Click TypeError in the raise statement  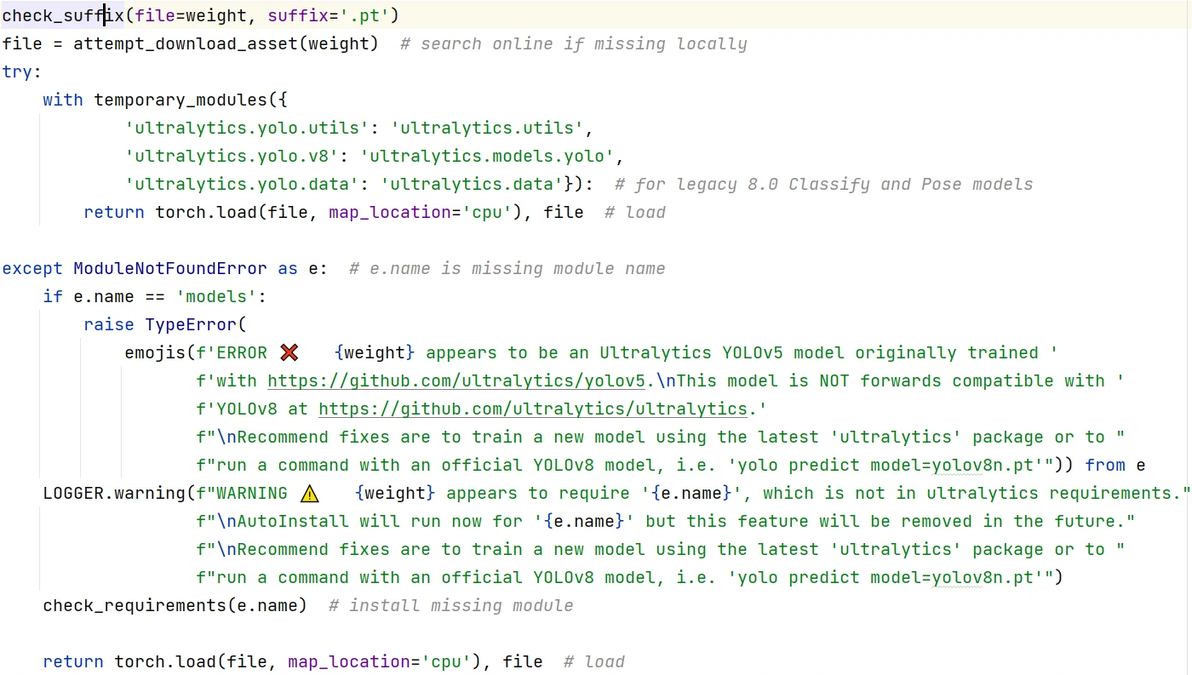coord(190,325)
